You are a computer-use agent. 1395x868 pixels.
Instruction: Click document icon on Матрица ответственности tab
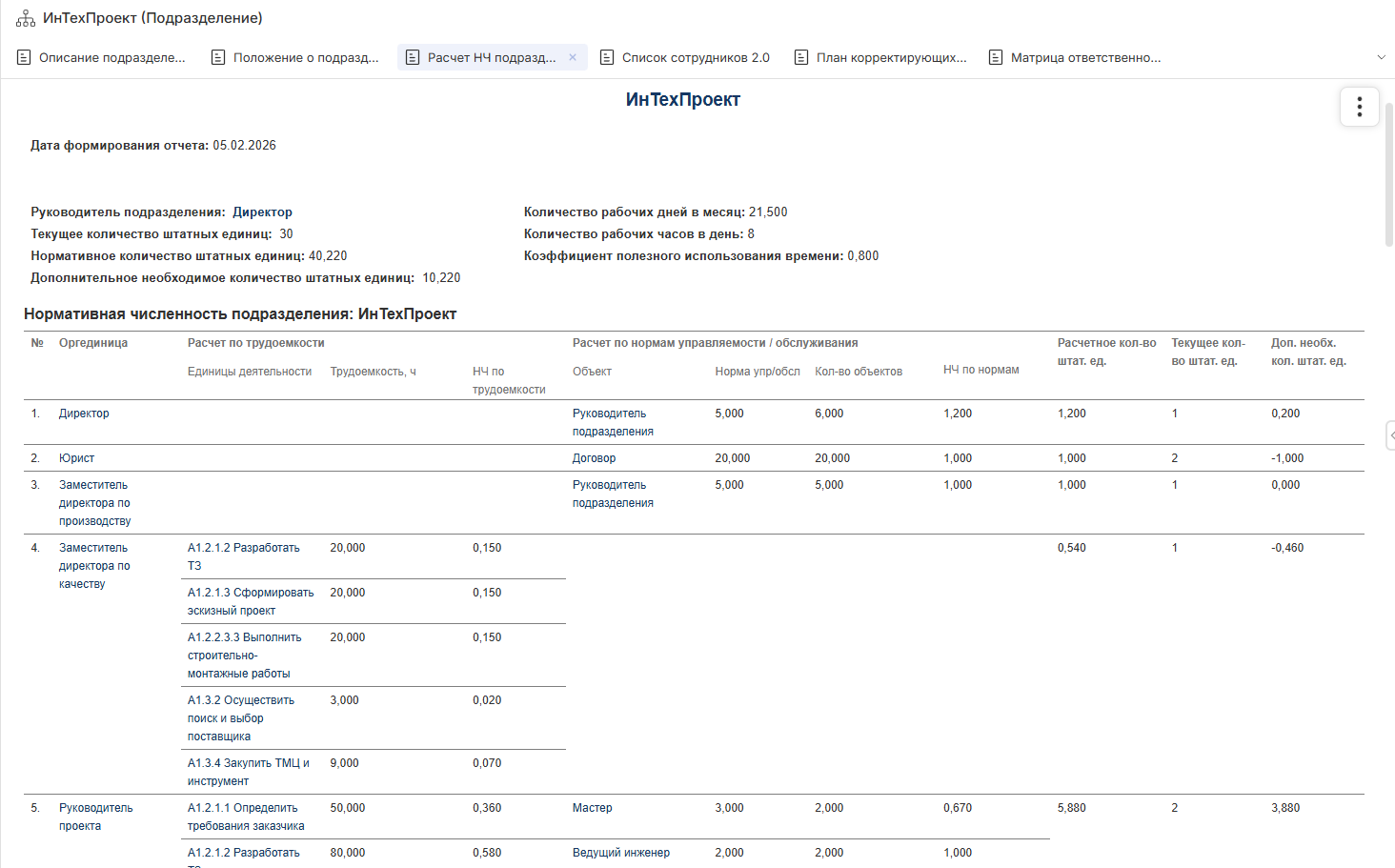[996, 58]
